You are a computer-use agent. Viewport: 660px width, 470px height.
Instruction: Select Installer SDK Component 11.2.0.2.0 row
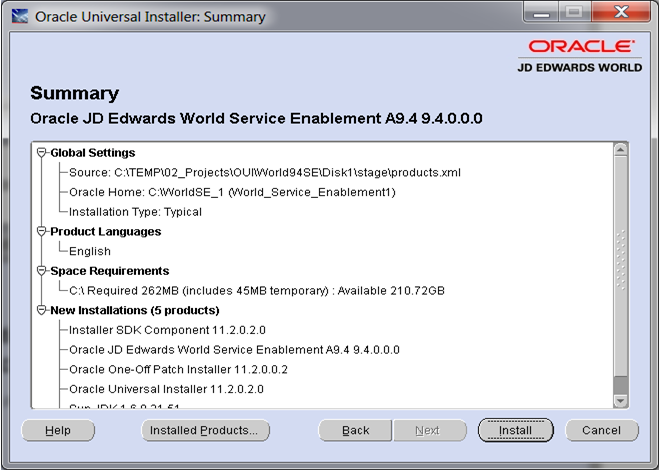click(x=167, y=330)
